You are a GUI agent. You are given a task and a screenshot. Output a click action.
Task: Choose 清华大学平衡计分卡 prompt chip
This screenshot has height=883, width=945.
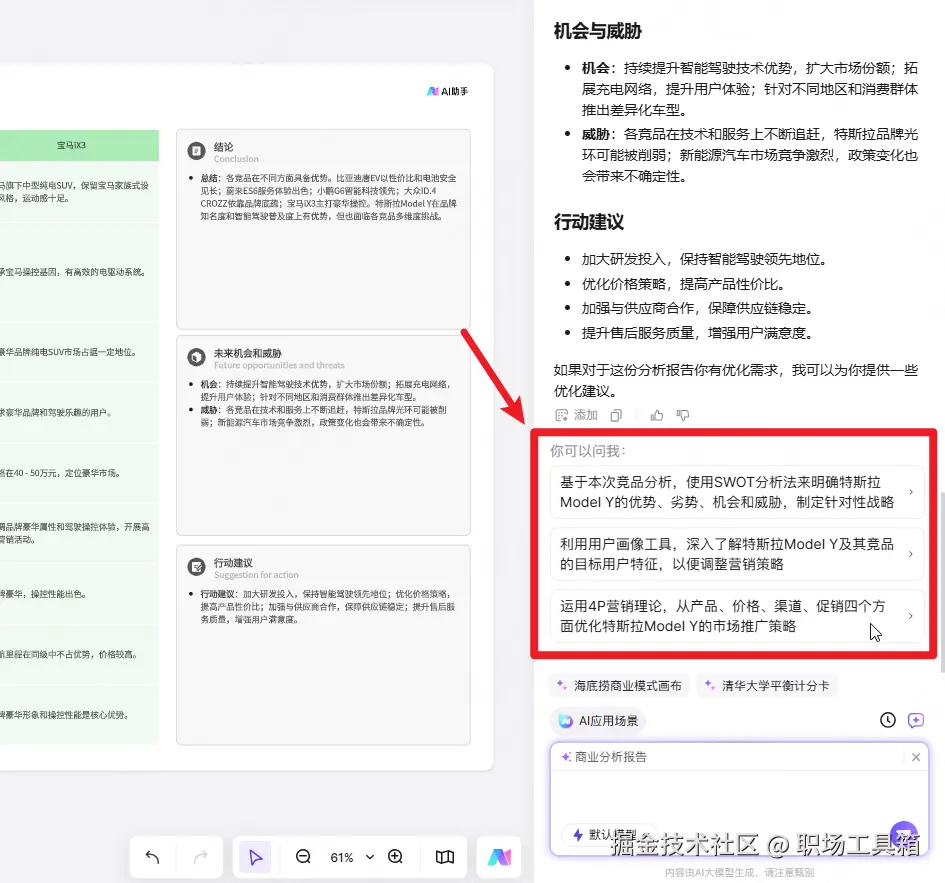coord(768,685)
